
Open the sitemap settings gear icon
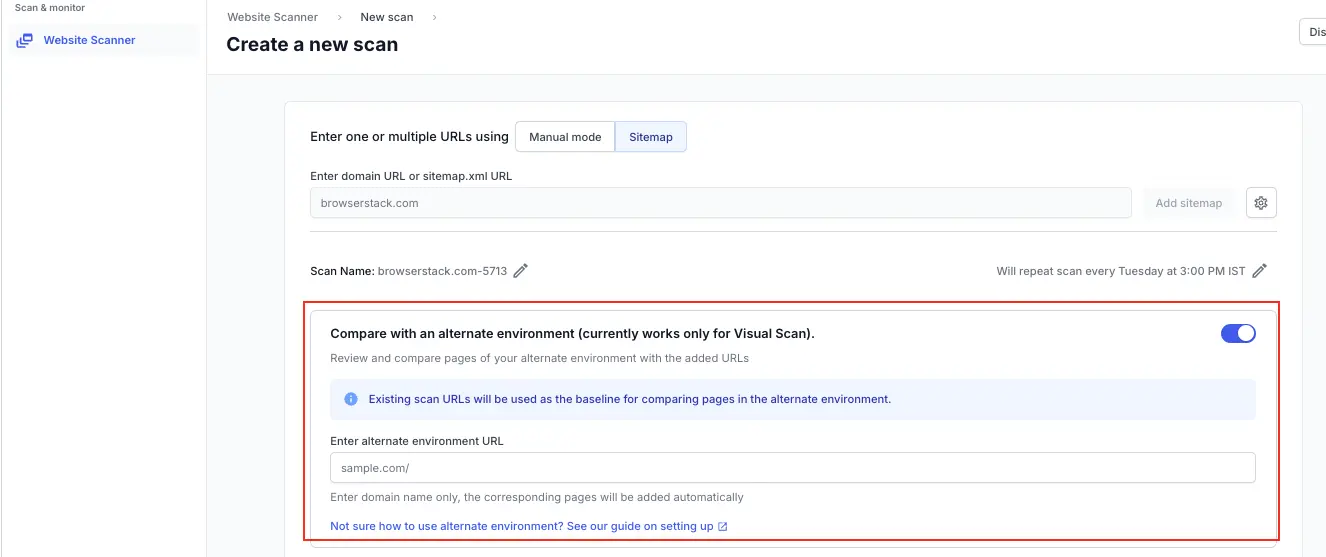pos(1261,203)
